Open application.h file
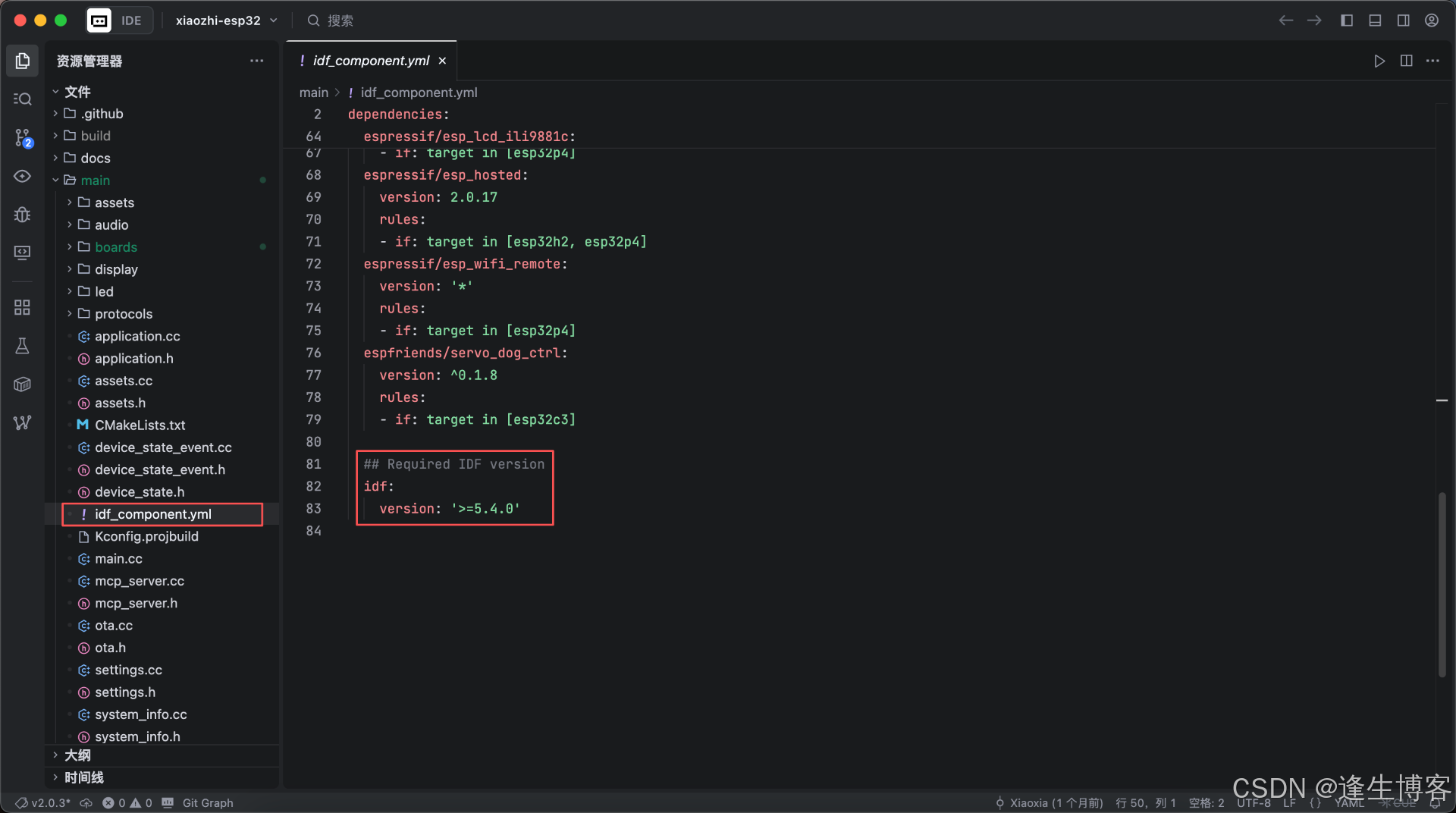 click(x=133, y=359)
